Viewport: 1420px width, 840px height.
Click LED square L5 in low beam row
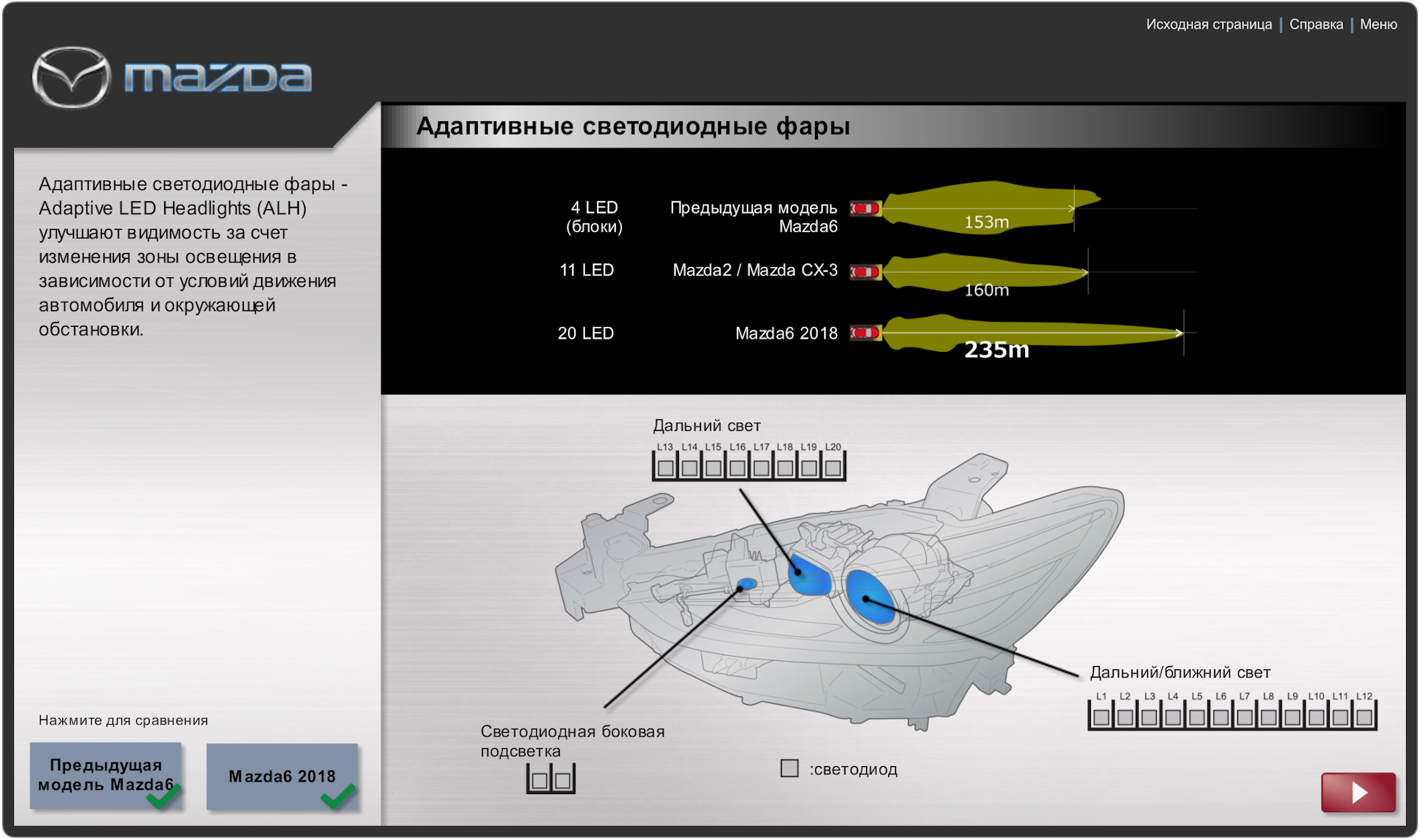pos(1197,717)
